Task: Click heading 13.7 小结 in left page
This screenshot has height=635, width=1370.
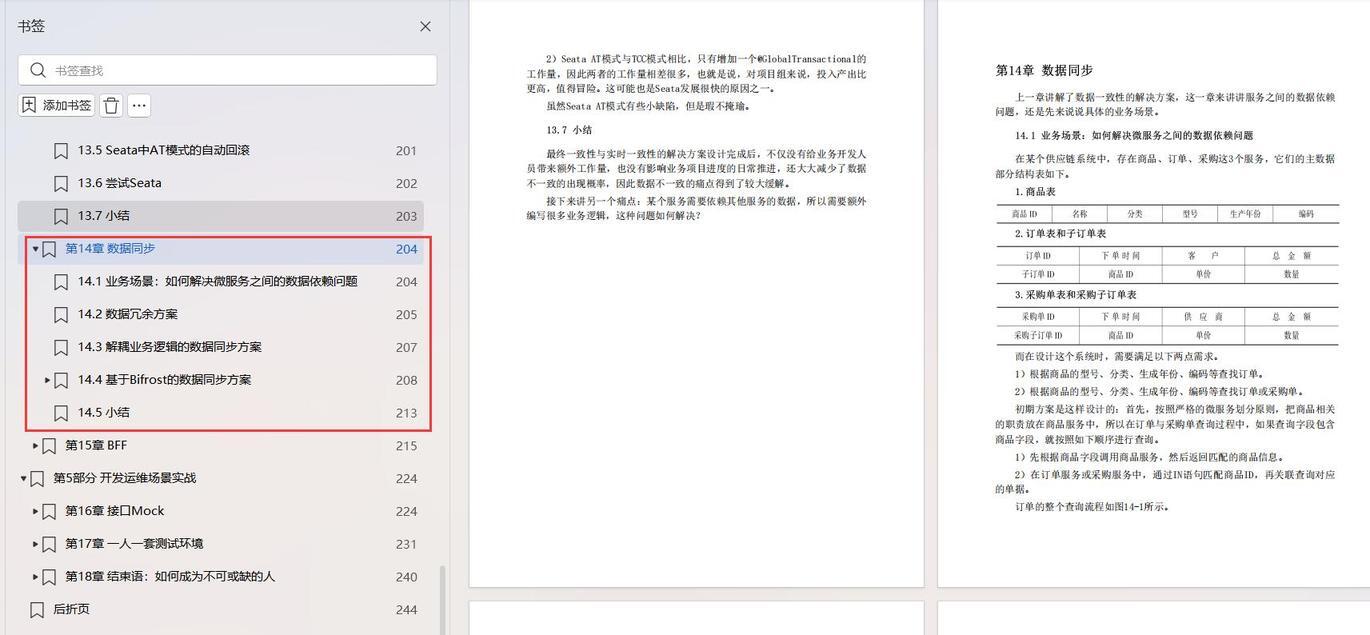Action: (x=569, y=130)
